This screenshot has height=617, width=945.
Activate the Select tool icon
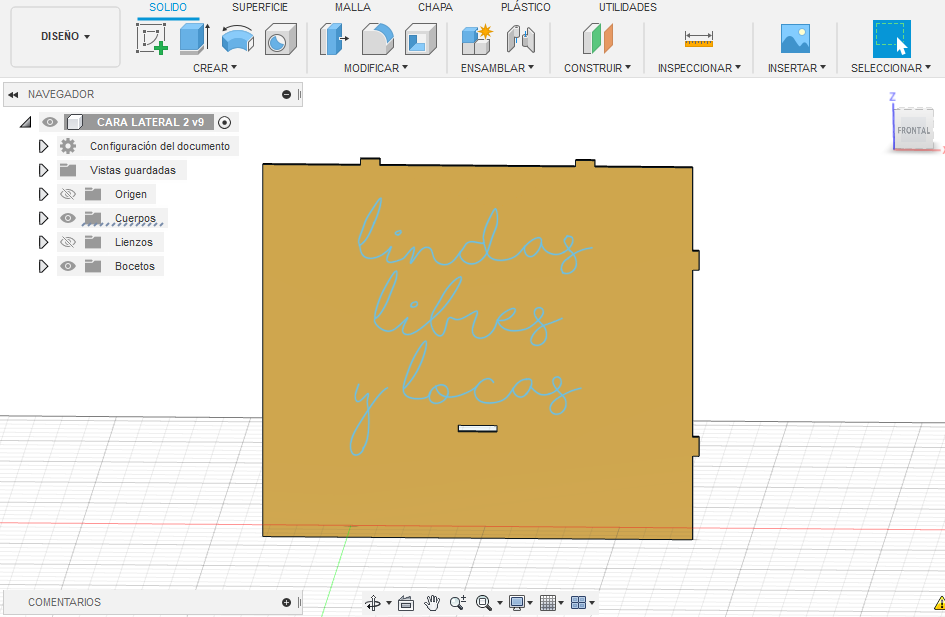pyautogui.click(x=891, y=39)
